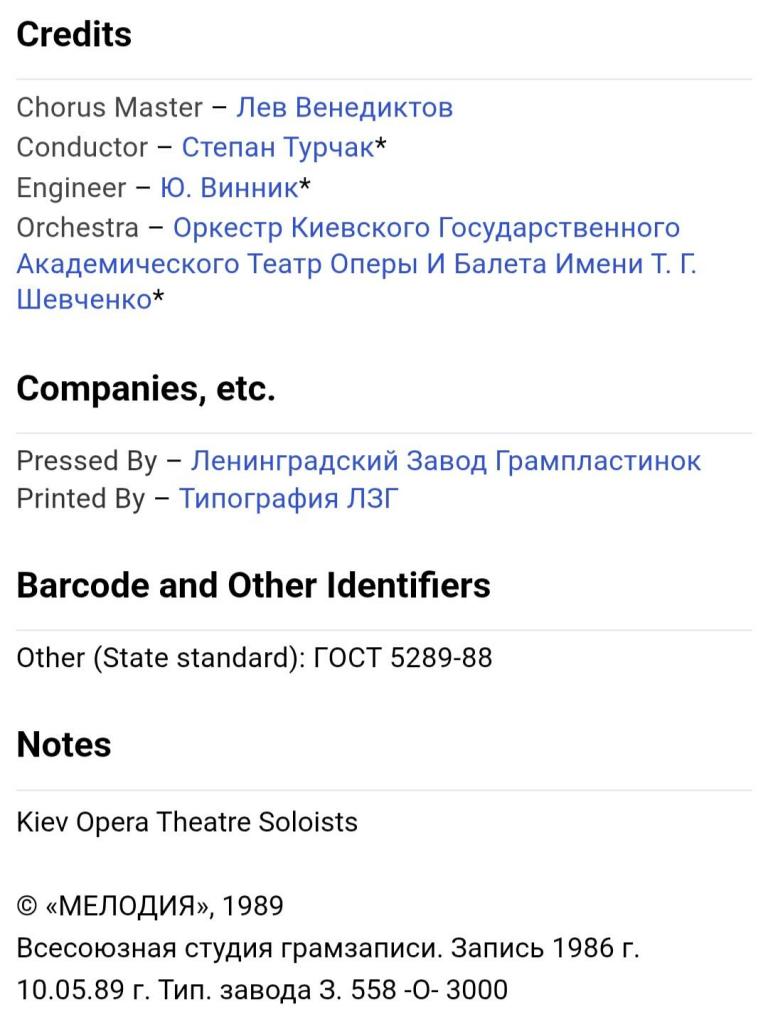
Task: Follow the Ю. Винник engineer link
Action: click(229, 188)
